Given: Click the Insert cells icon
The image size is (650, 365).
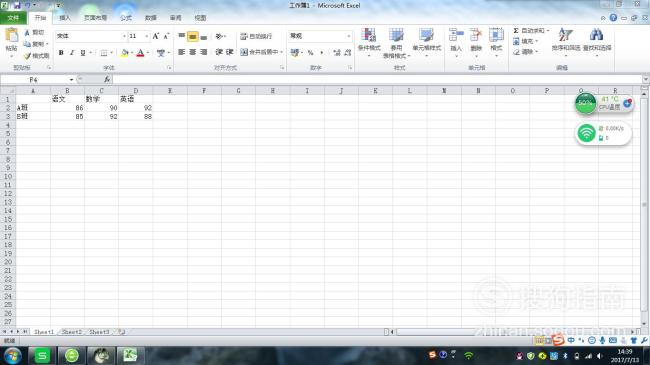Looking at the screenshot, I should (x=456, y=35).
